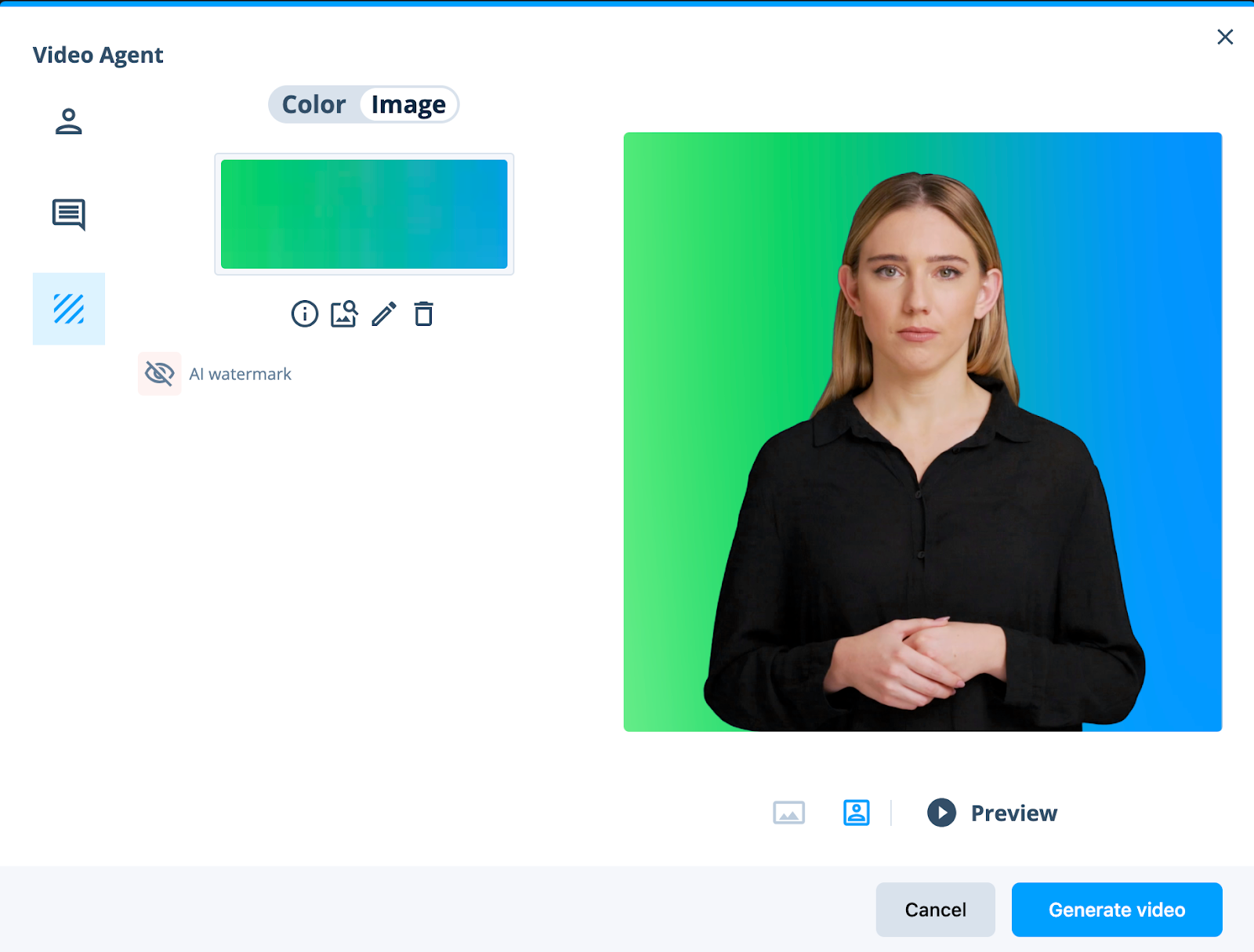Open the script speech bubble section
Image resolution: width=1254 pixels, height=952 pixels.
pos(69,214)
